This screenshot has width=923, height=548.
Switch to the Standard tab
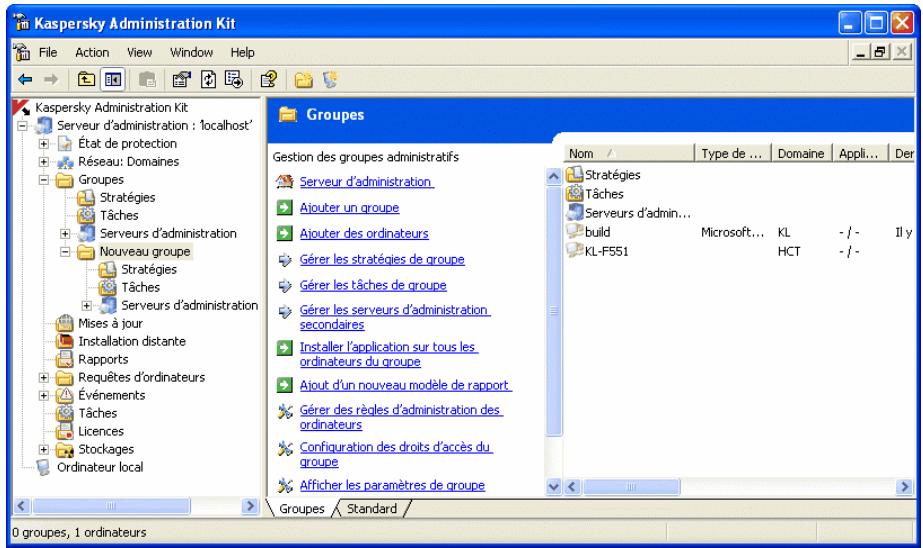click(x=371, y=509)
